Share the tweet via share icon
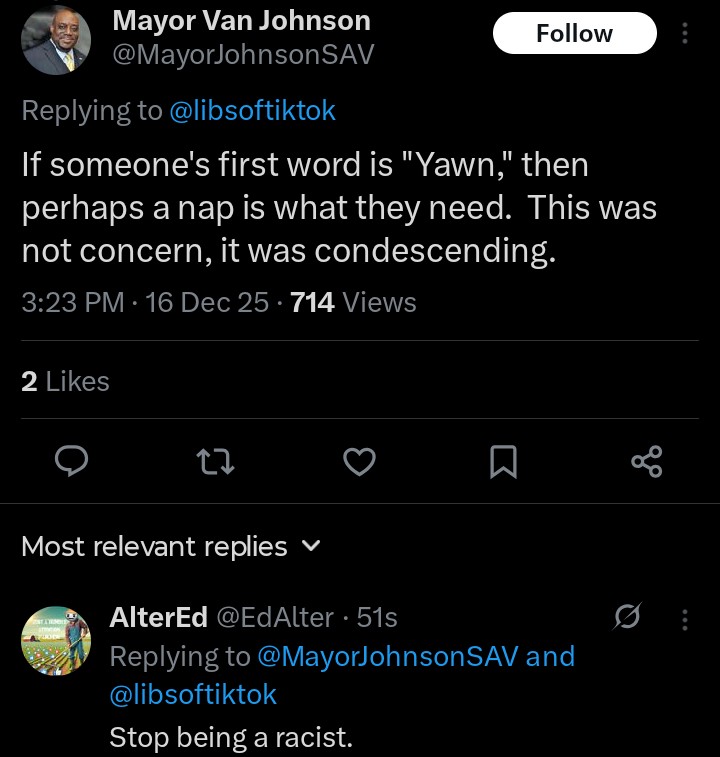This screenshot has width=720, height=757. pos(647,461)
